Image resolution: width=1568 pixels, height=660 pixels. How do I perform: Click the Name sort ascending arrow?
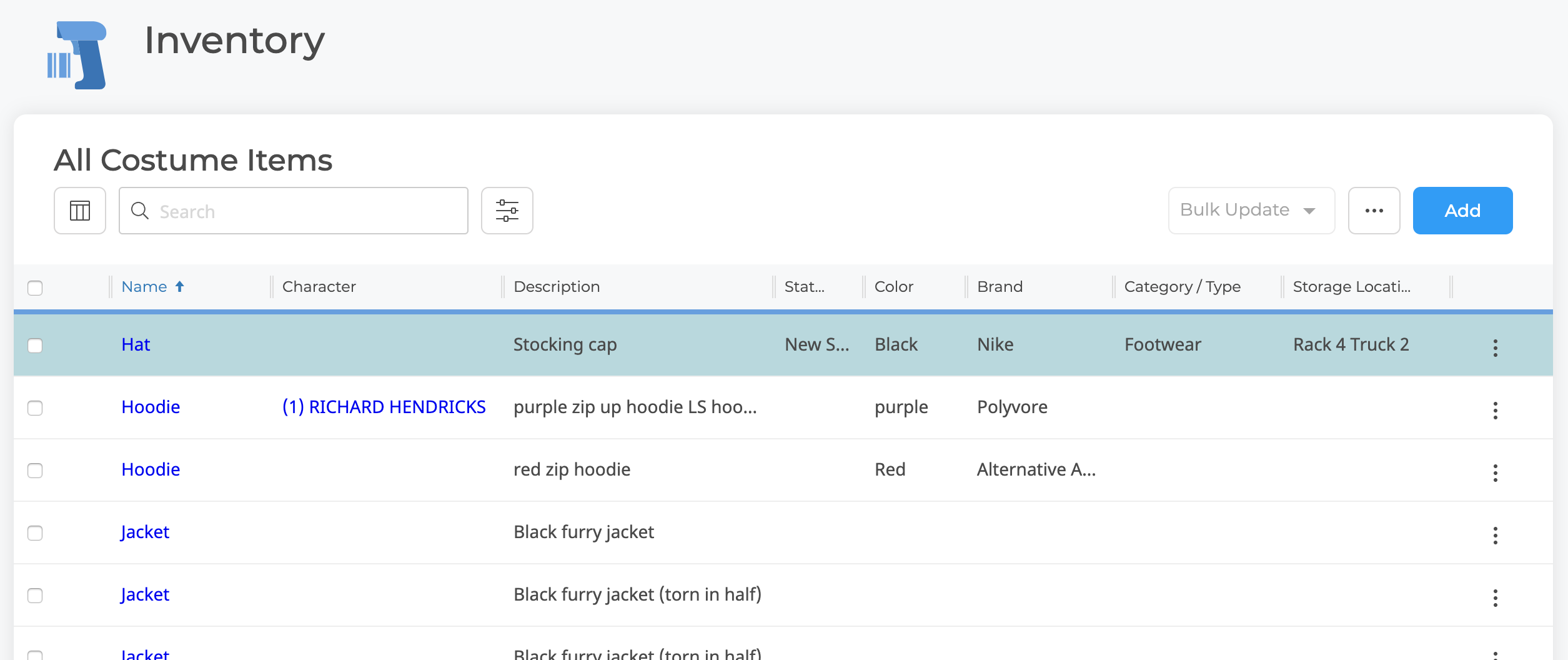click(x=180, y=286)
